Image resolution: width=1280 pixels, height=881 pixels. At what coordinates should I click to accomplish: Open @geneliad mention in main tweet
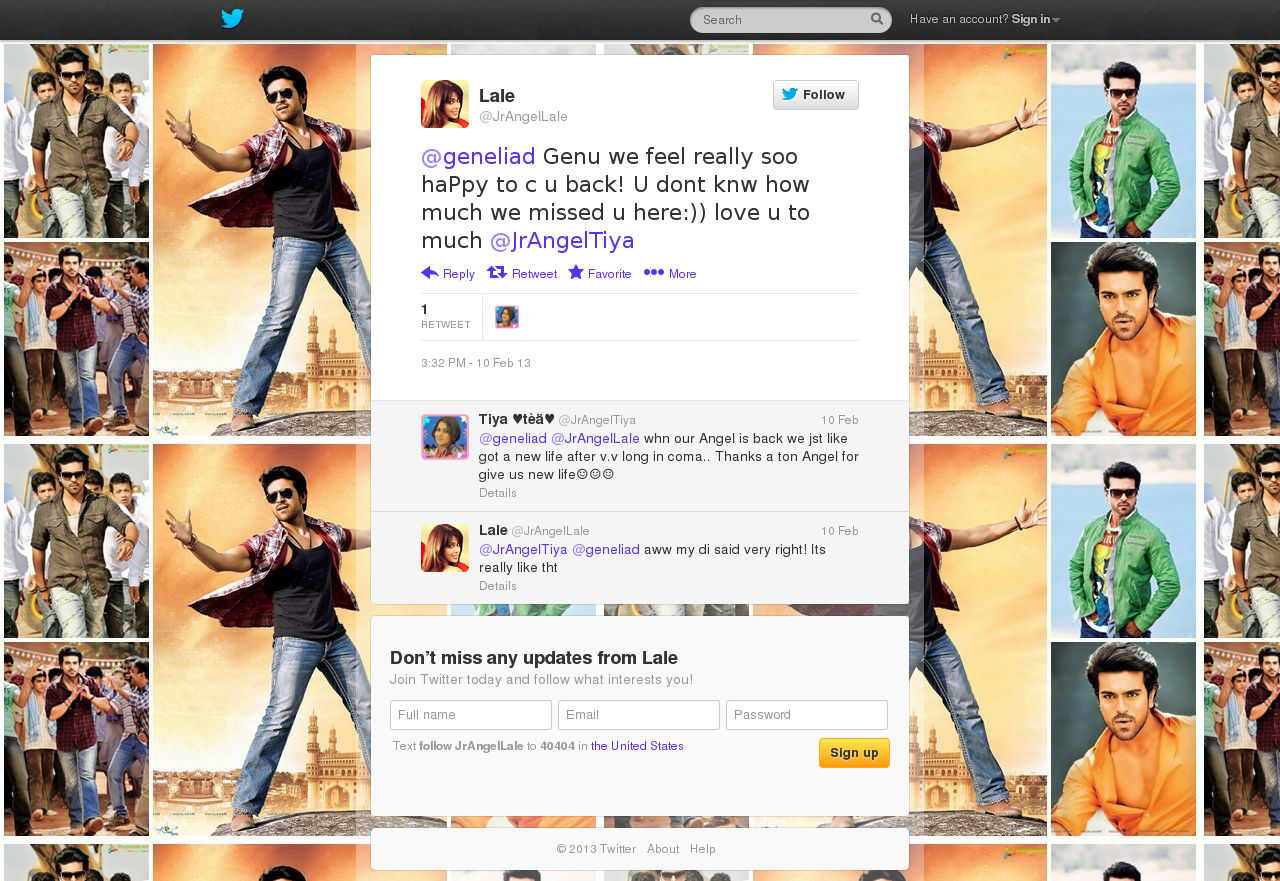pos(478,156)
